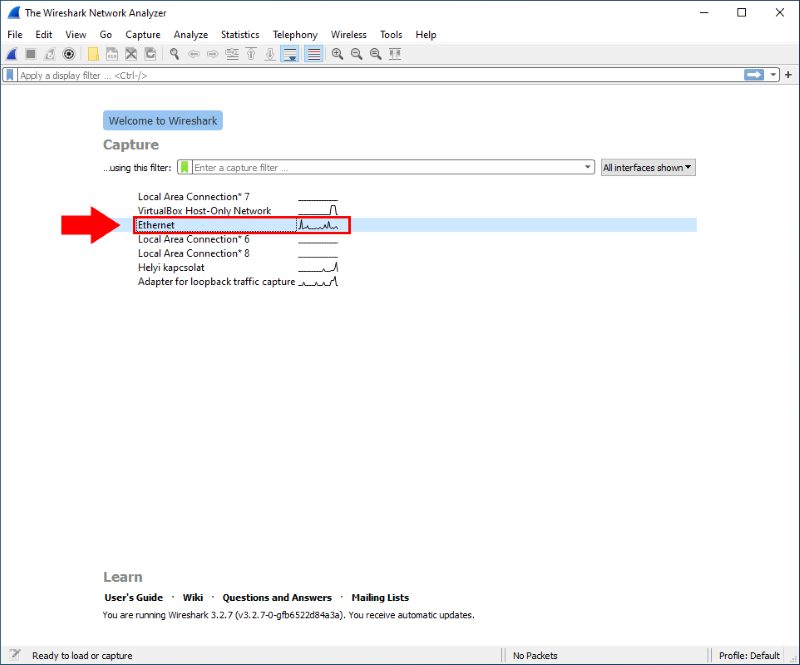Image resolution: width=800 pixels, height=665 pixels.
Task: Open the Capture menu
Action: click(143, 35)
